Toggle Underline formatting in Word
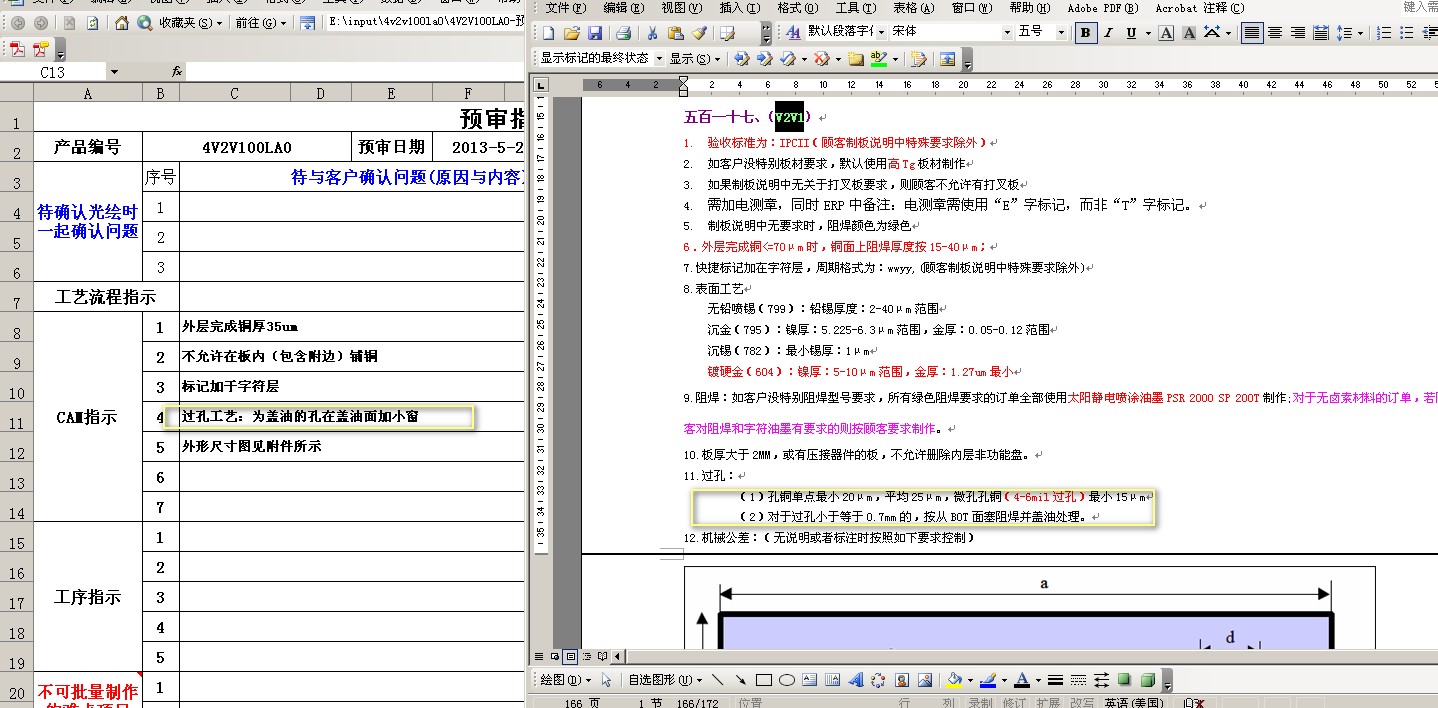This screenshot has height=708, width=1438. 1131,33
